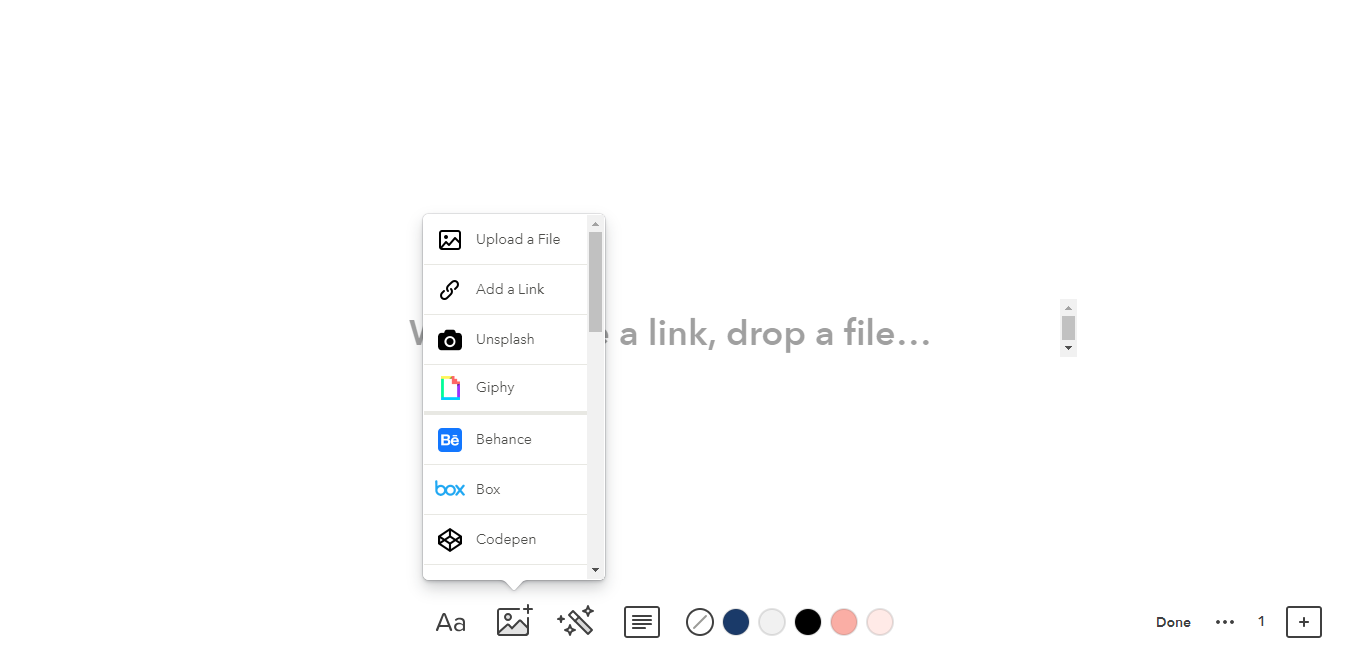
Task: Click the Add a Link chain icon
Action: (450, 290)
